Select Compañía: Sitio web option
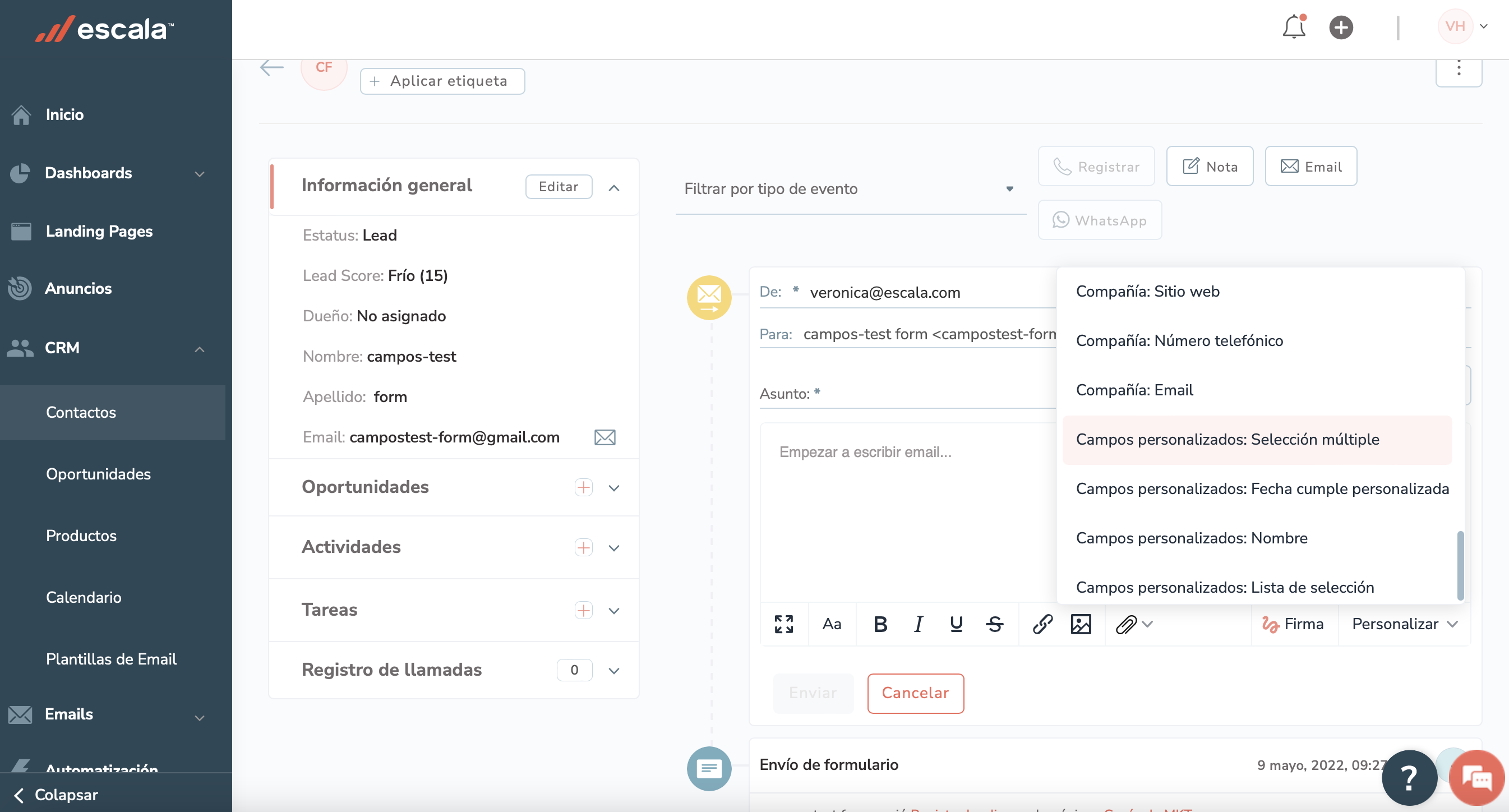 1257,291
